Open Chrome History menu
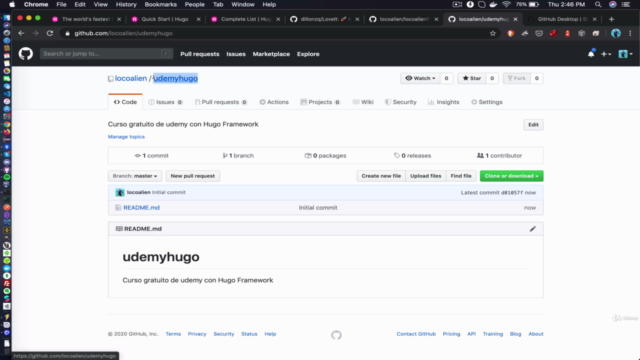Viewport: 640px width, 360px height. (126, 4)
